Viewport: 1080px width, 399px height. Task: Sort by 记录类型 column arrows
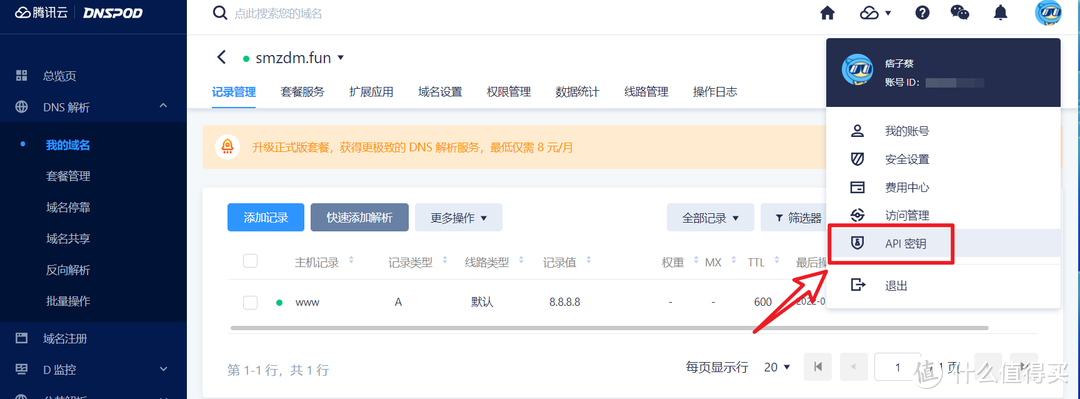[x=444, y=261]
